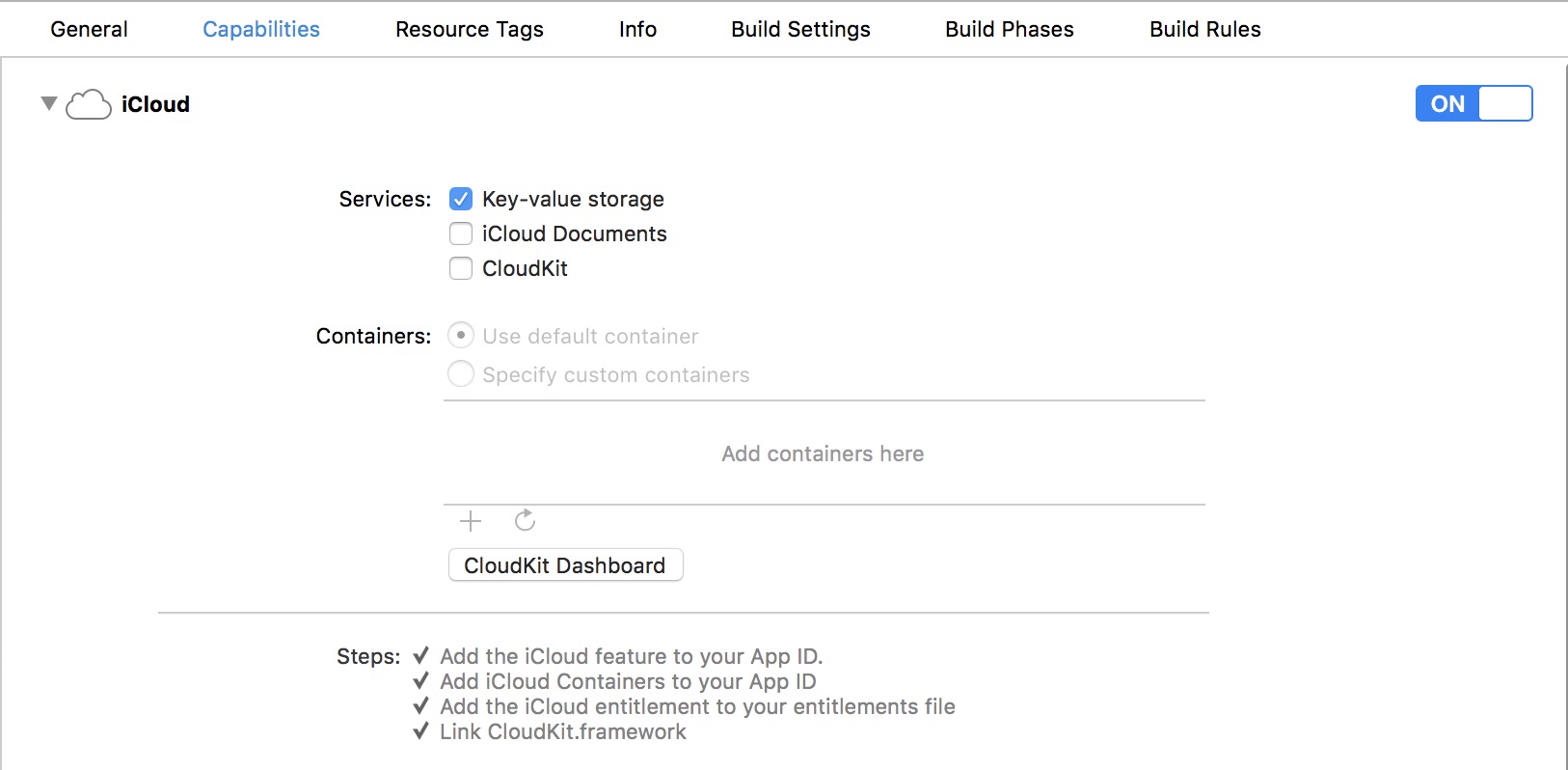Uncheck Key-value storage checkbox
The width and height of the screenshot is (1568, 770).
461,199
